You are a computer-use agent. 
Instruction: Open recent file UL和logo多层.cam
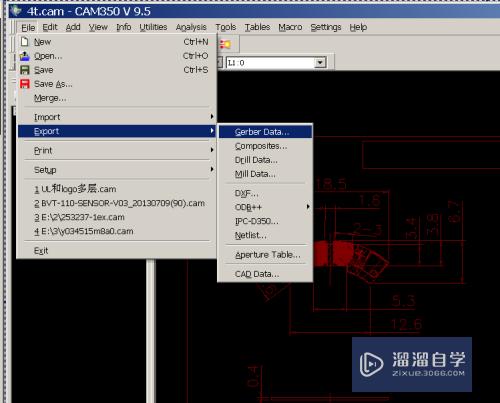coord(117,189)
